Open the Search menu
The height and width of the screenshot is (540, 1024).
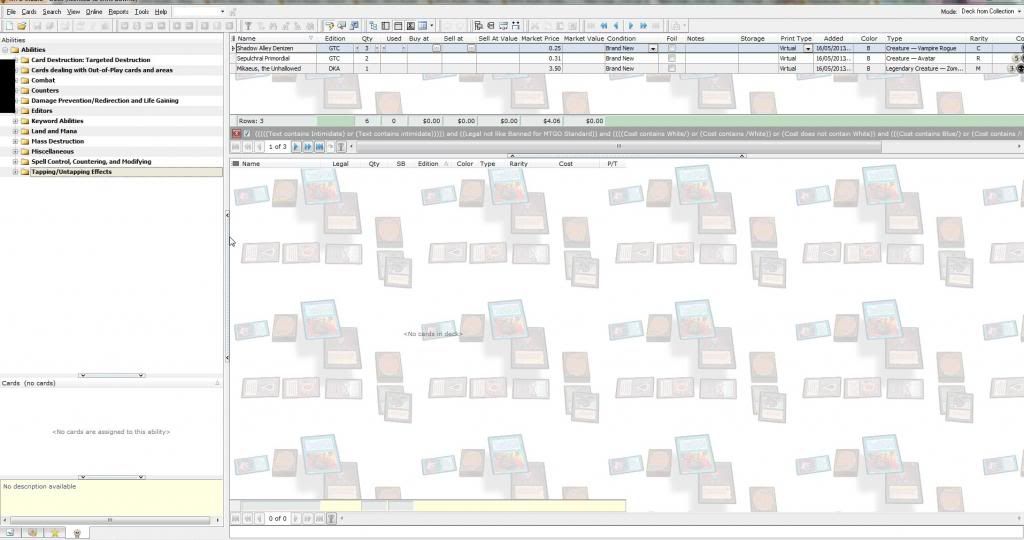coord(52,12)
